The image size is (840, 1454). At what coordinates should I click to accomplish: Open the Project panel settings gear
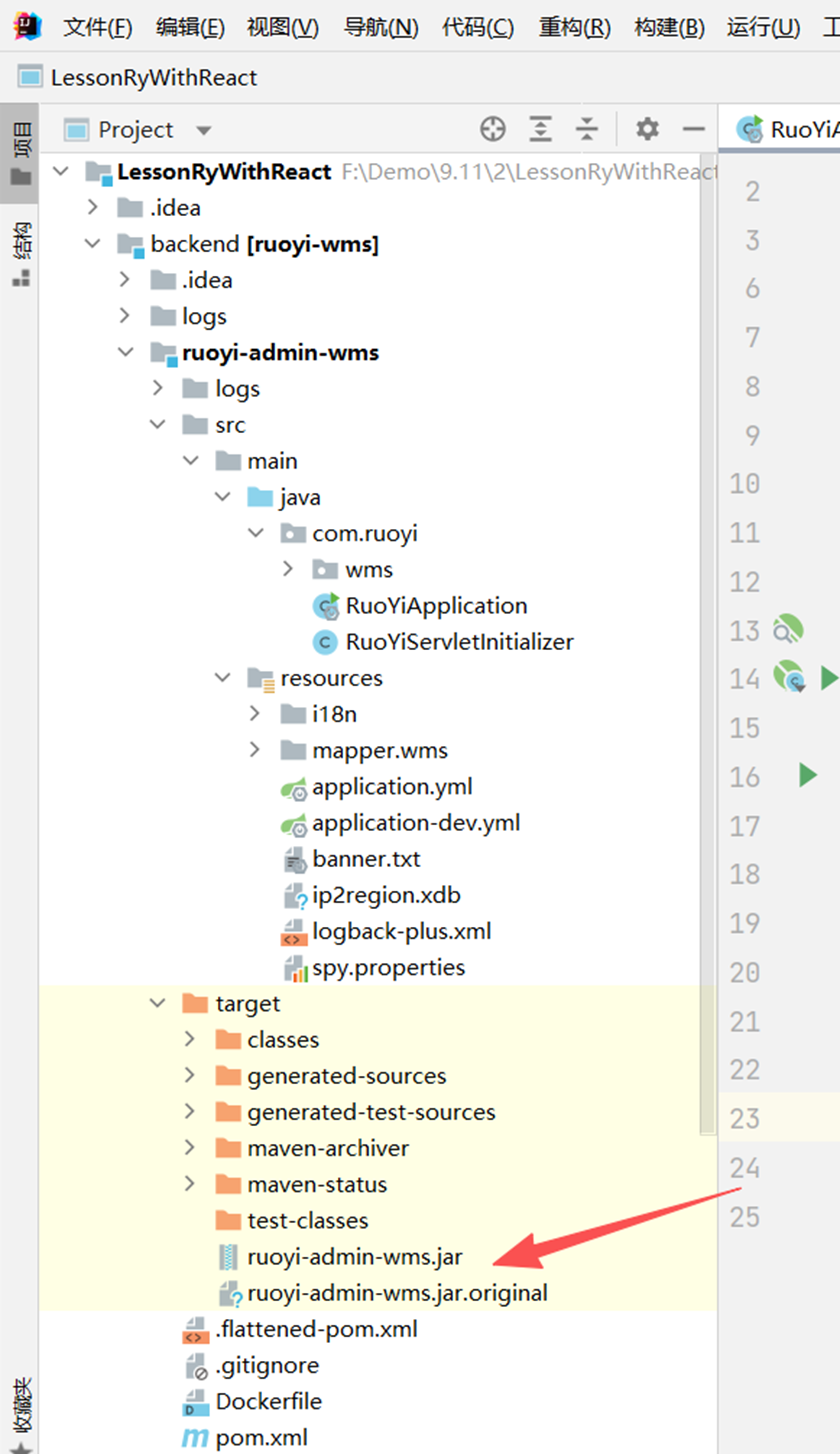tap(646, 129)
